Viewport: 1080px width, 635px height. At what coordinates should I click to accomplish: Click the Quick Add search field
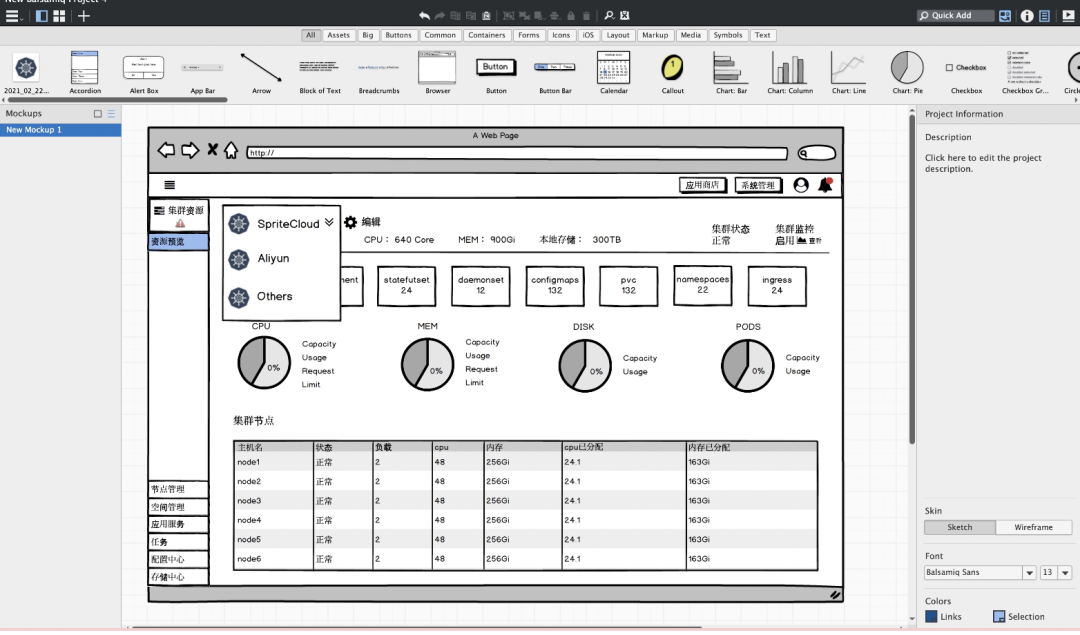click(x=955, y=15)
